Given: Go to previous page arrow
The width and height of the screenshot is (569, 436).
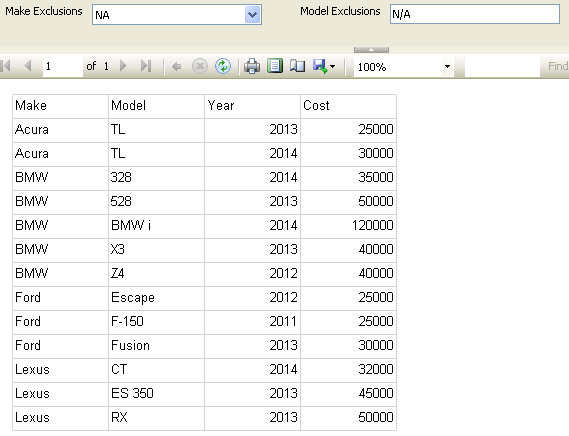Looking at the screenshot, I should click(28, 66).
